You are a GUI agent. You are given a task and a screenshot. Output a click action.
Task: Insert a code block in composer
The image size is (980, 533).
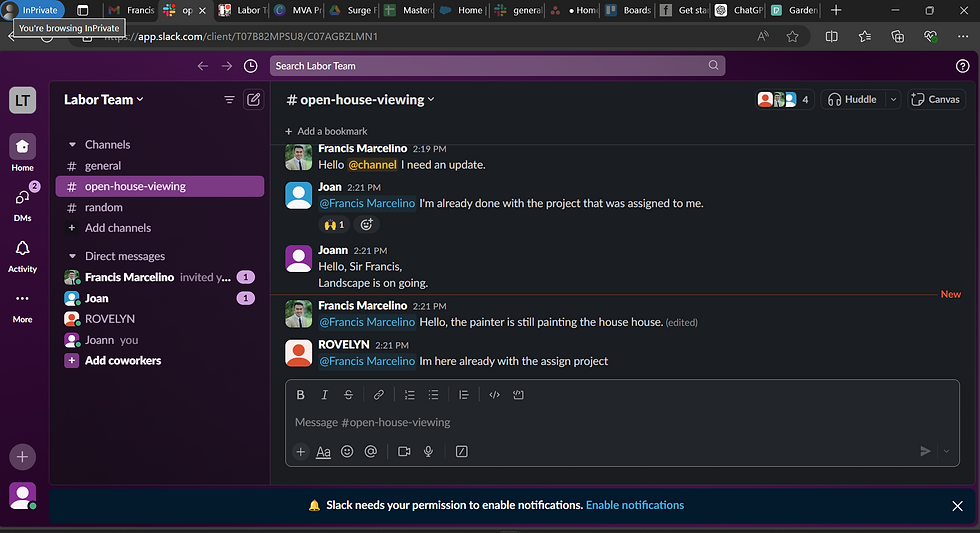(518, 395)
